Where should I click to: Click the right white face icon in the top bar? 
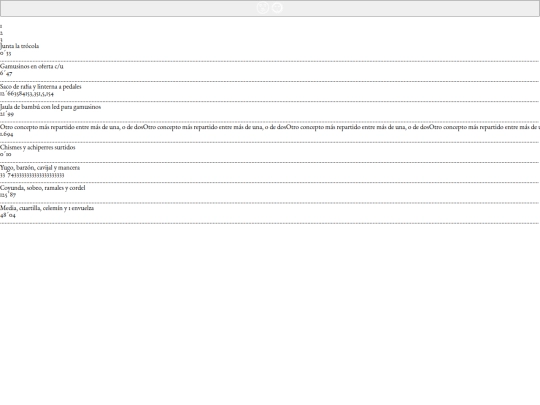click(x=277, y=8)
